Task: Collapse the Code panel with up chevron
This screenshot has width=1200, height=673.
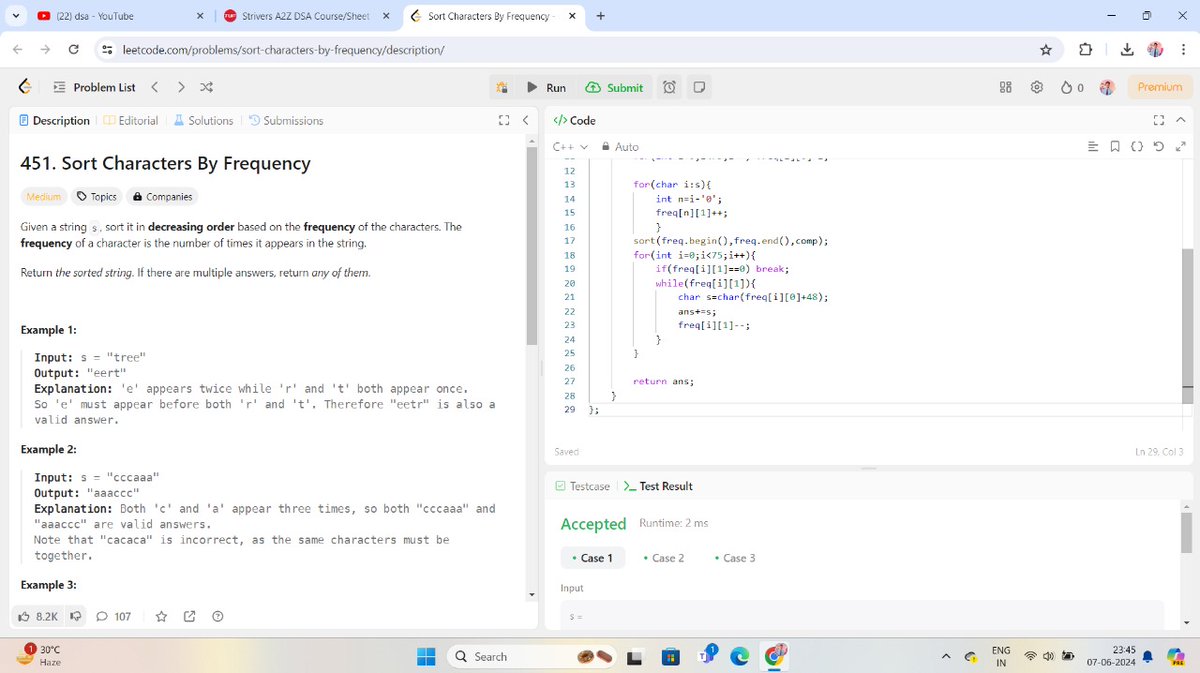Action: (x=1180, y=120)
